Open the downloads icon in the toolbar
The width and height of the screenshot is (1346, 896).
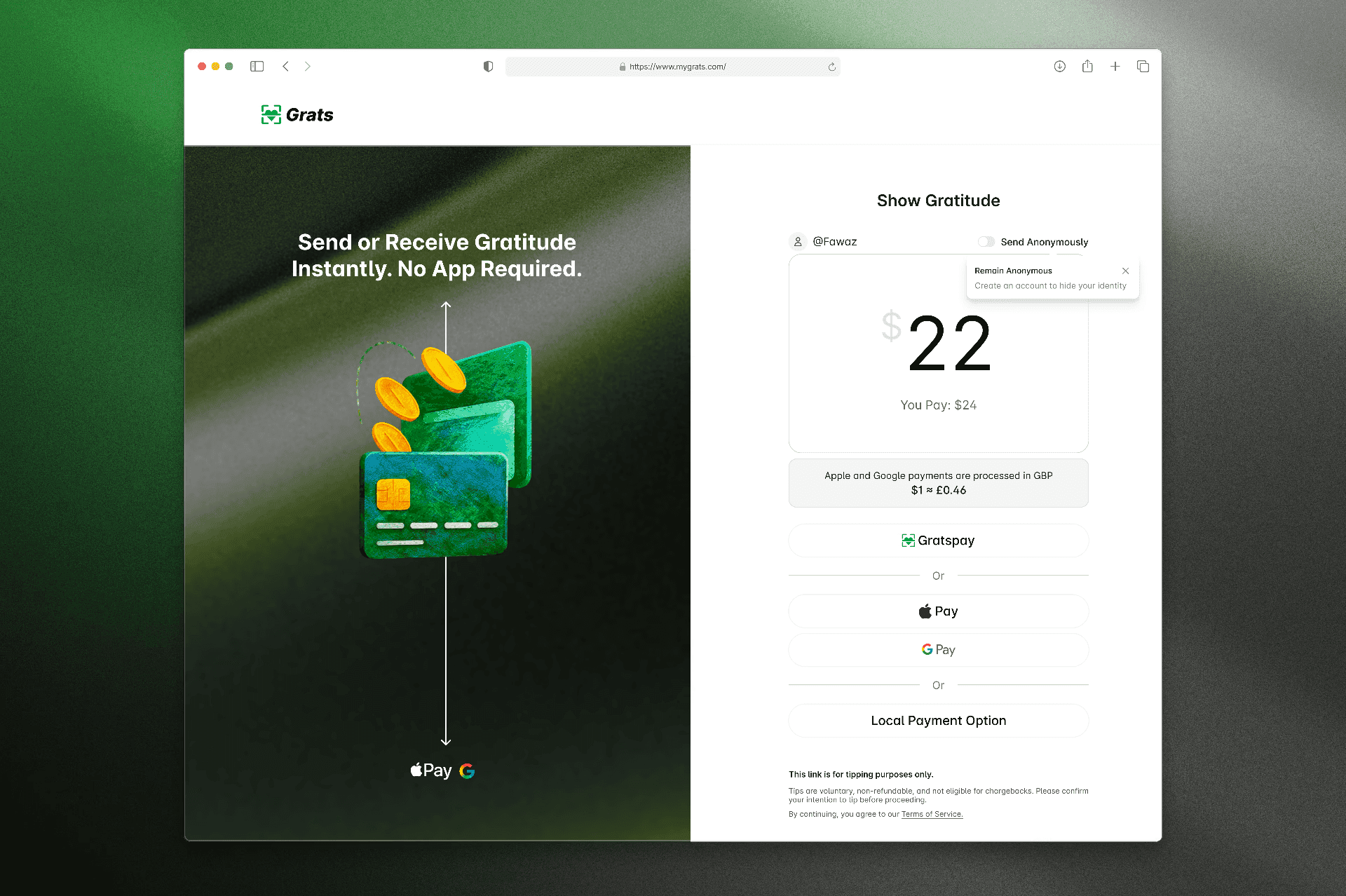[1059, 67]
